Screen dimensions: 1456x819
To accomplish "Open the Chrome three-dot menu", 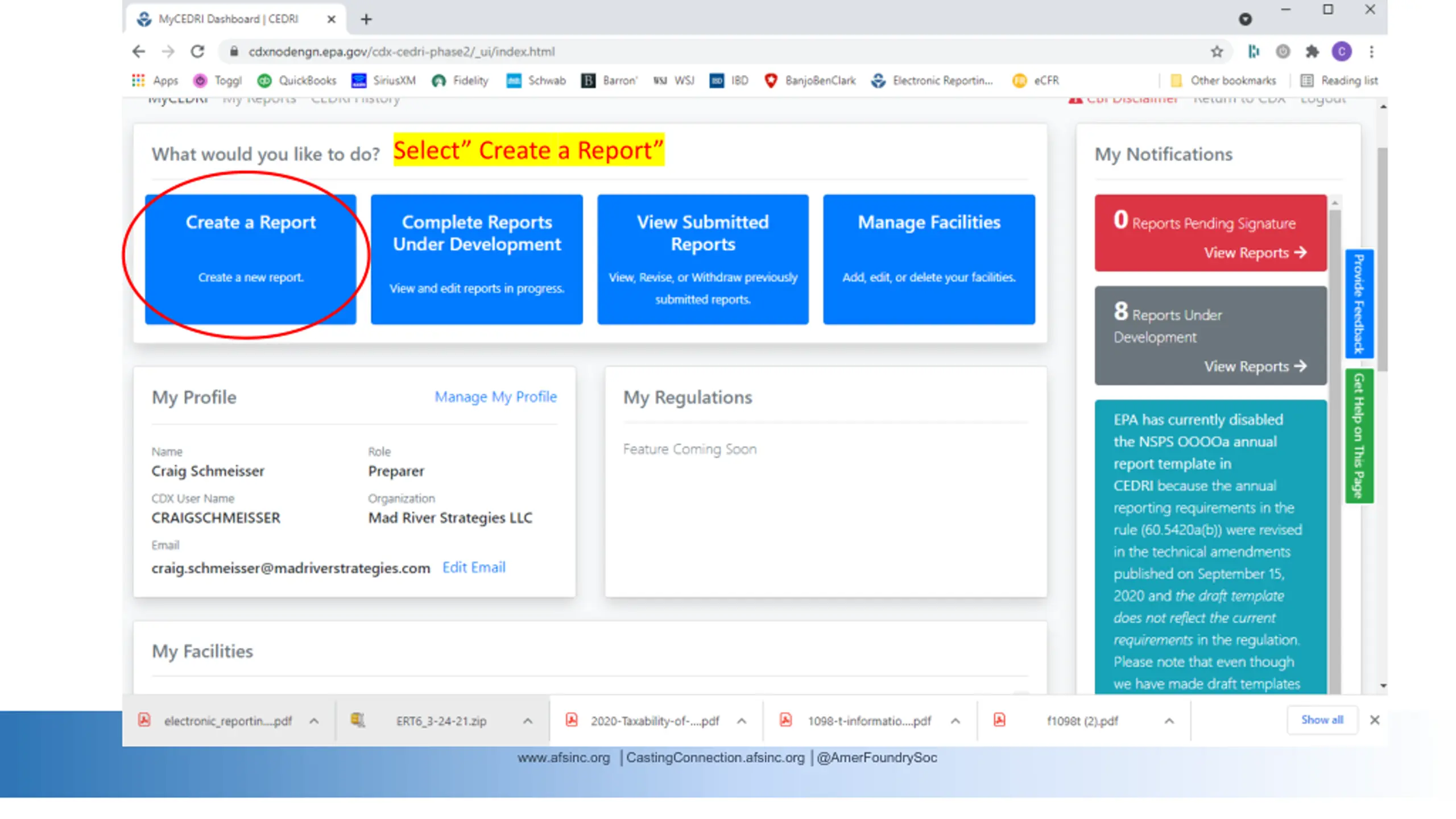I will pyautogui.click(x=1371, y=52).
